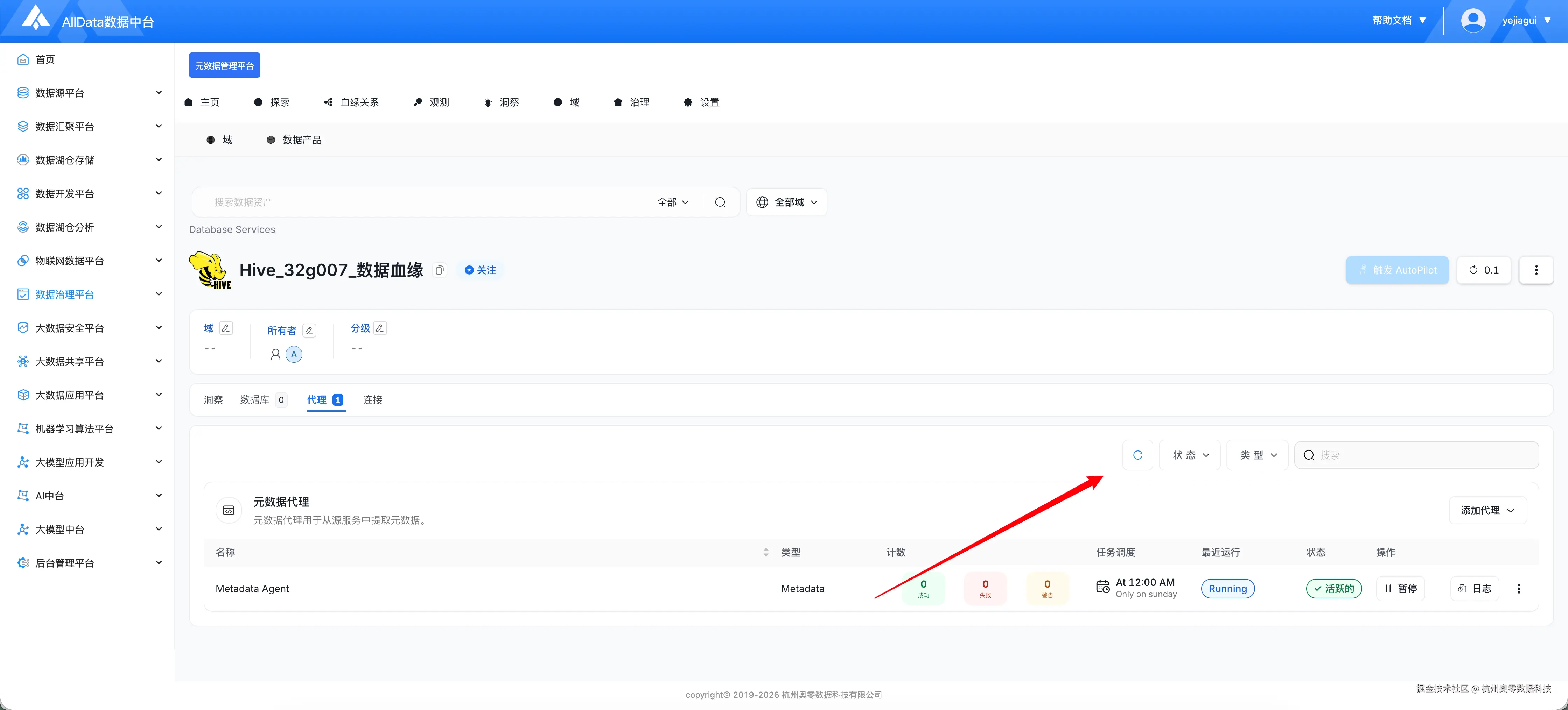The image size is (1568, 710).
Task: Open the 状态 filter dropdown
Action: pyautogui.click(x=1190, y=454)
